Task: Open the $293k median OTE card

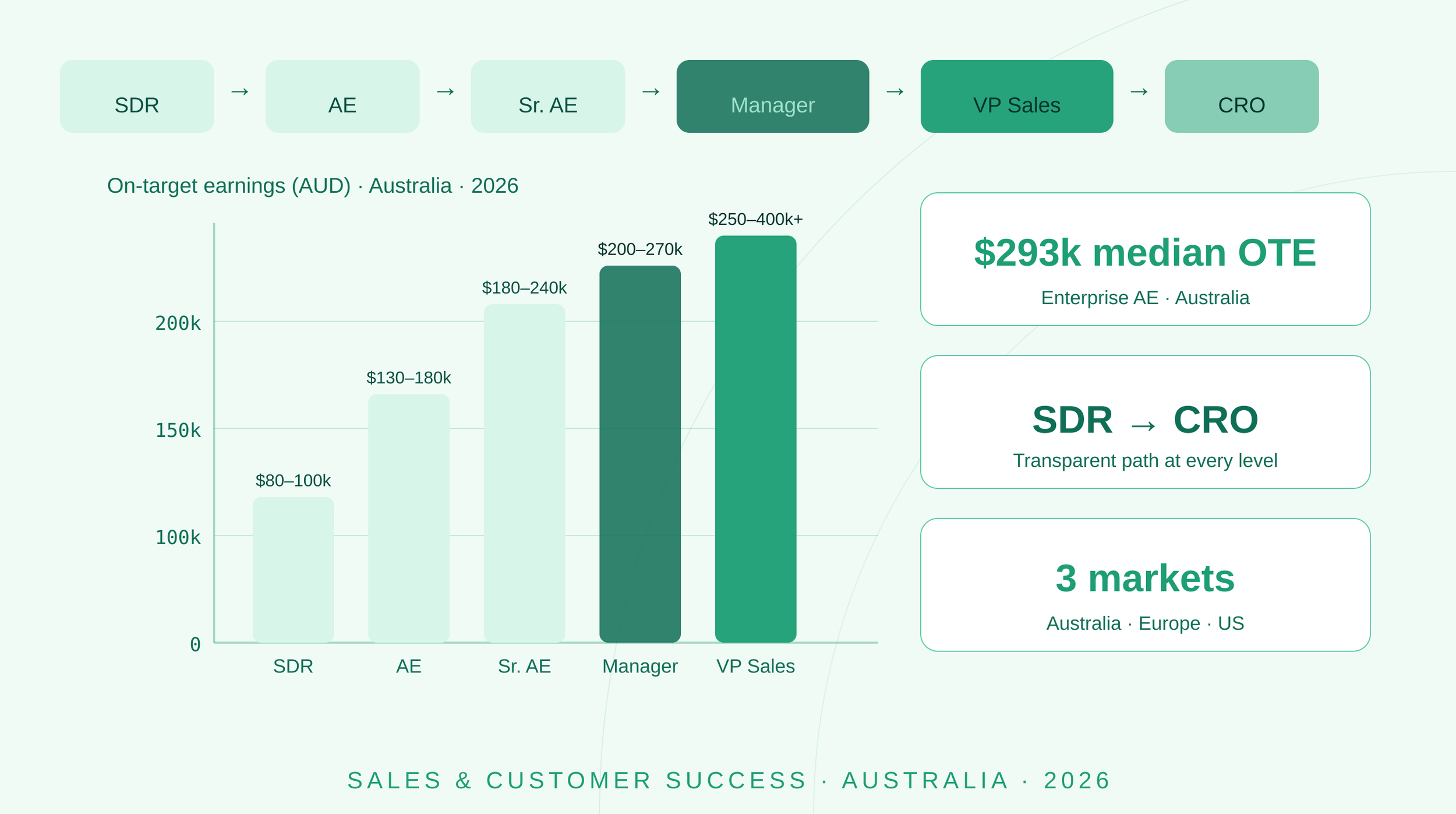Action: pyautogui.click(x=1145, y=259)
